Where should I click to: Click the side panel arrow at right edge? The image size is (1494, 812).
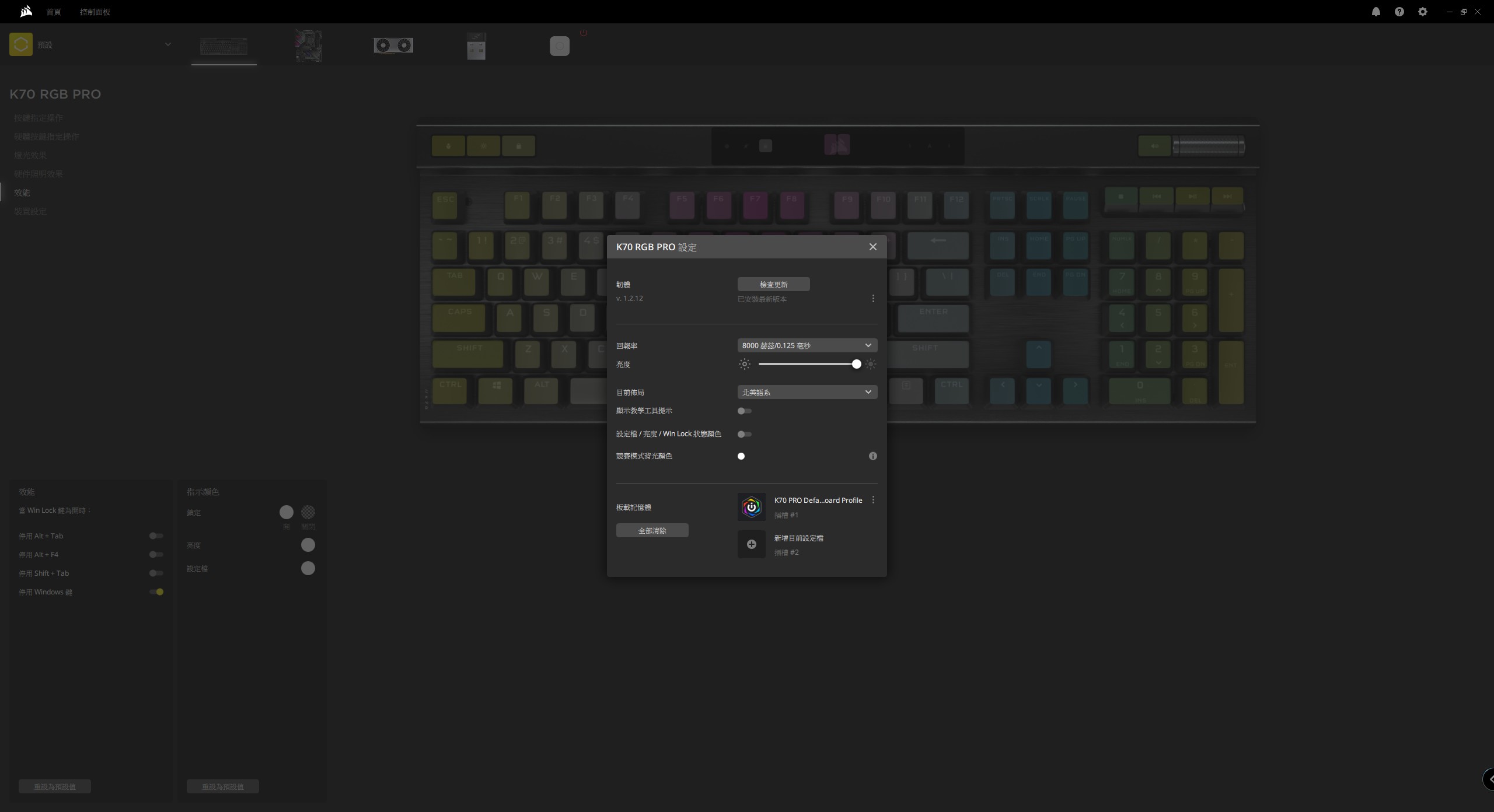coord(1489,779)
